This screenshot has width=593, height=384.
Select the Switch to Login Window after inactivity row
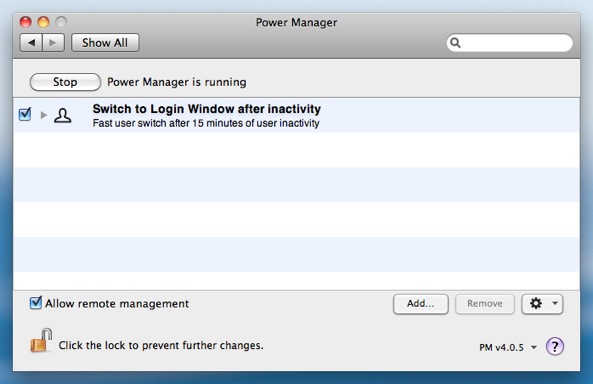(x=296, y=115)
